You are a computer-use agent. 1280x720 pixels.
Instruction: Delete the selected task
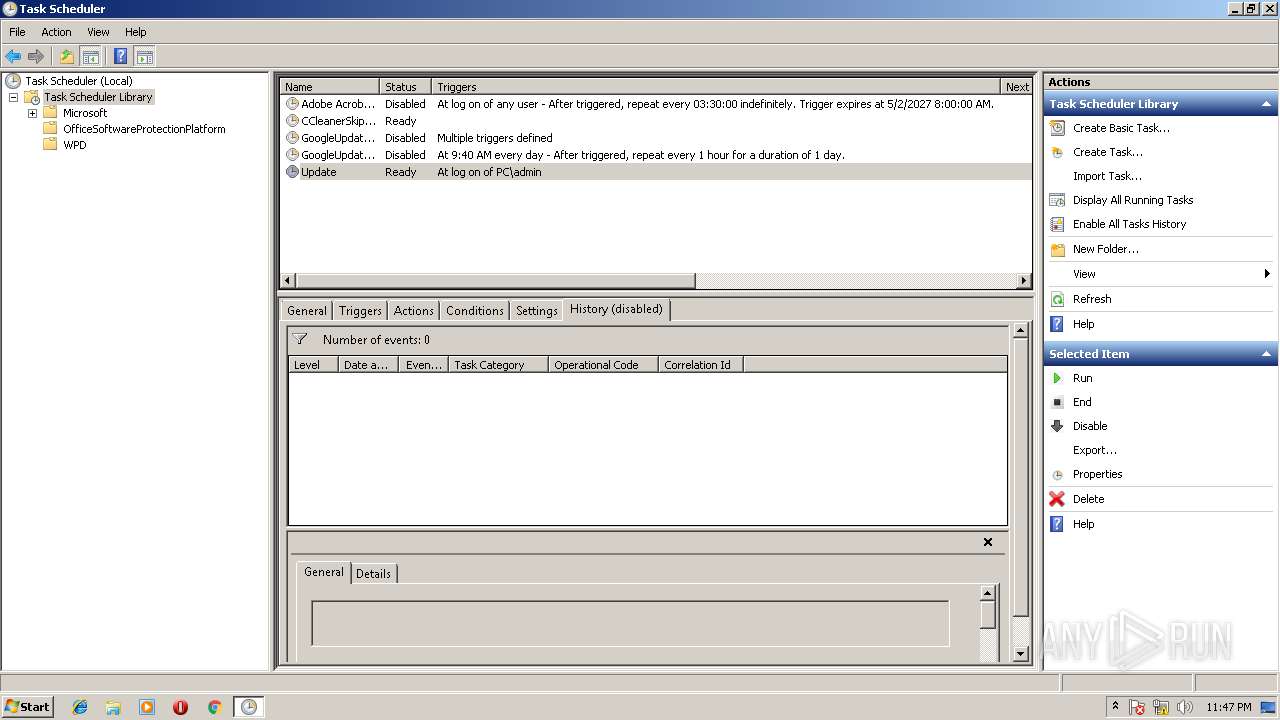(1088, 499)
